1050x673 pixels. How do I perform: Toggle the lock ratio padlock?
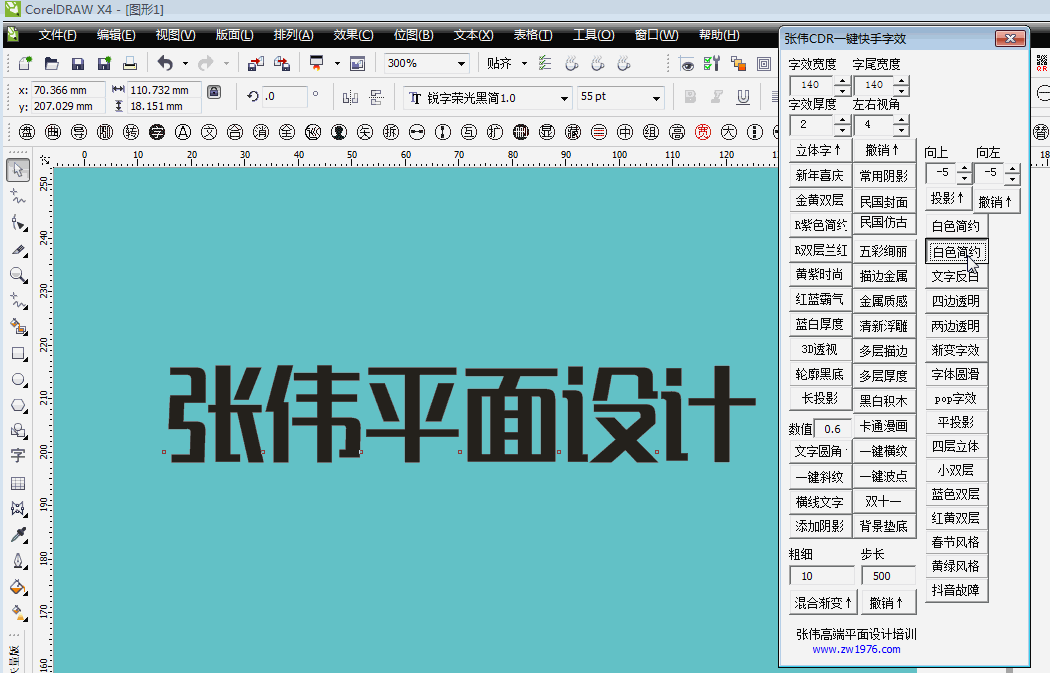coord(214,92)
